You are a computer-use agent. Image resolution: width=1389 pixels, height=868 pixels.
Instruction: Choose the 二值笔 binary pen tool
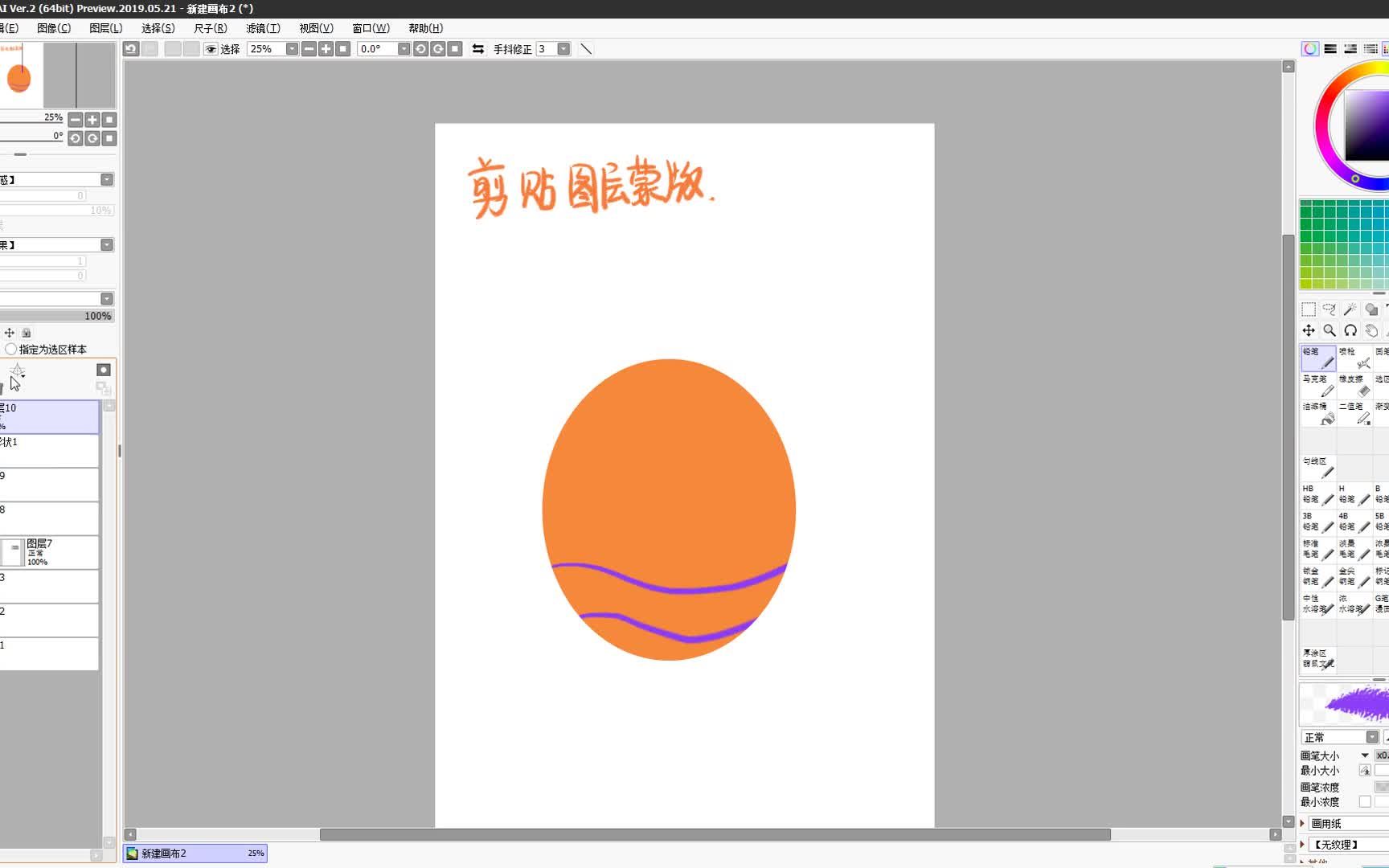pyautogui.click(x=1354, y=413)
